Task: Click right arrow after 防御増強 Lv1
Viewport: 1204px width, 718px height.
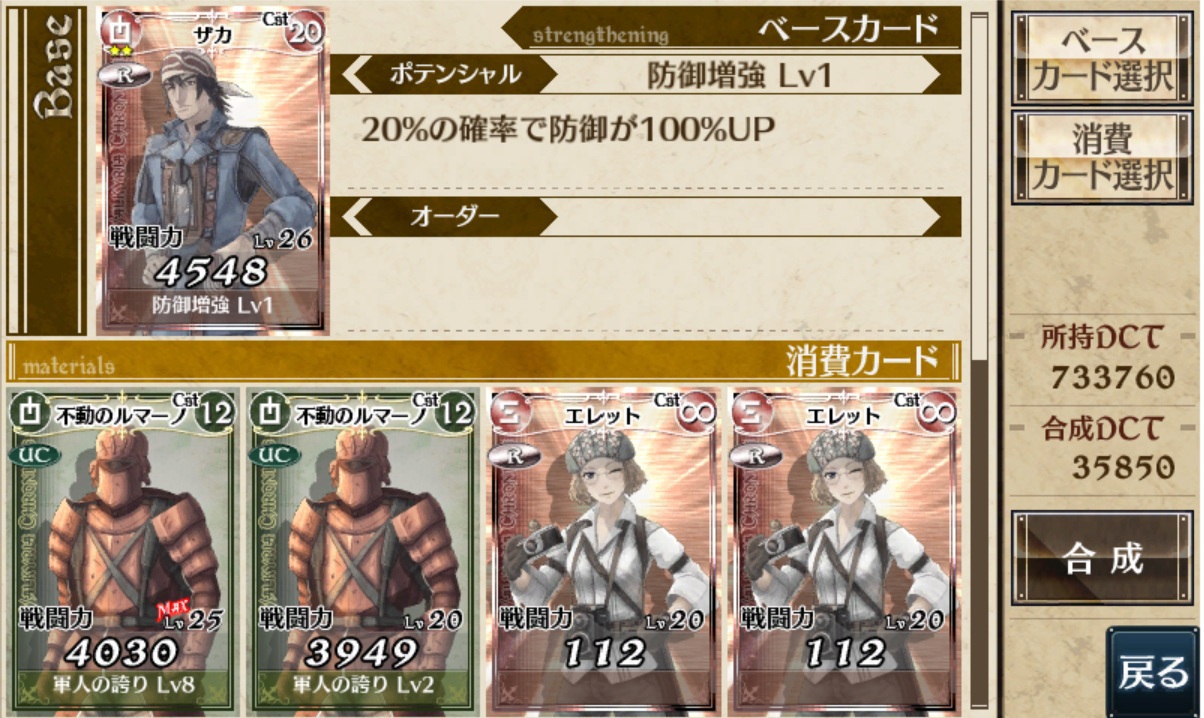Action: pos(932,75)
